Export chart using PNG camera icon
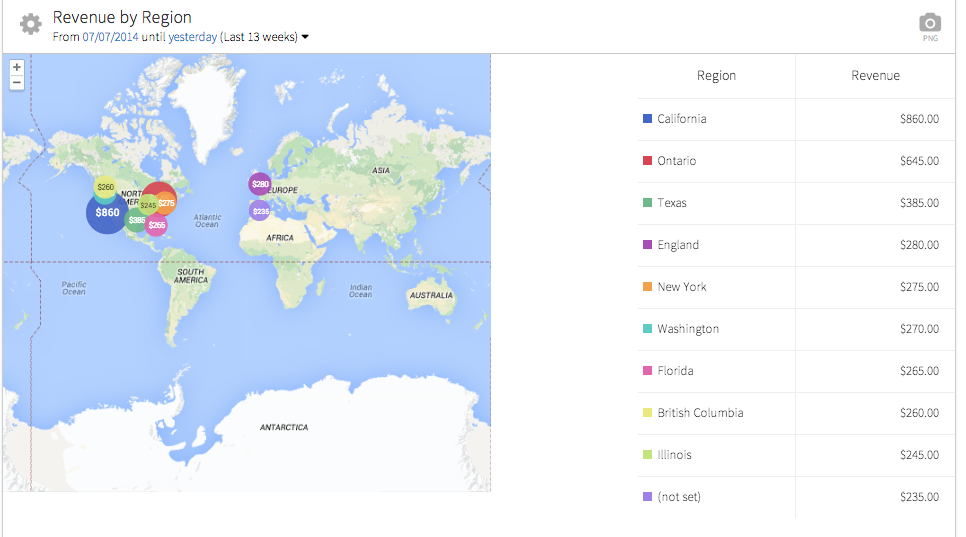This screenshot has width=966, height=537. tap(930, 24)
